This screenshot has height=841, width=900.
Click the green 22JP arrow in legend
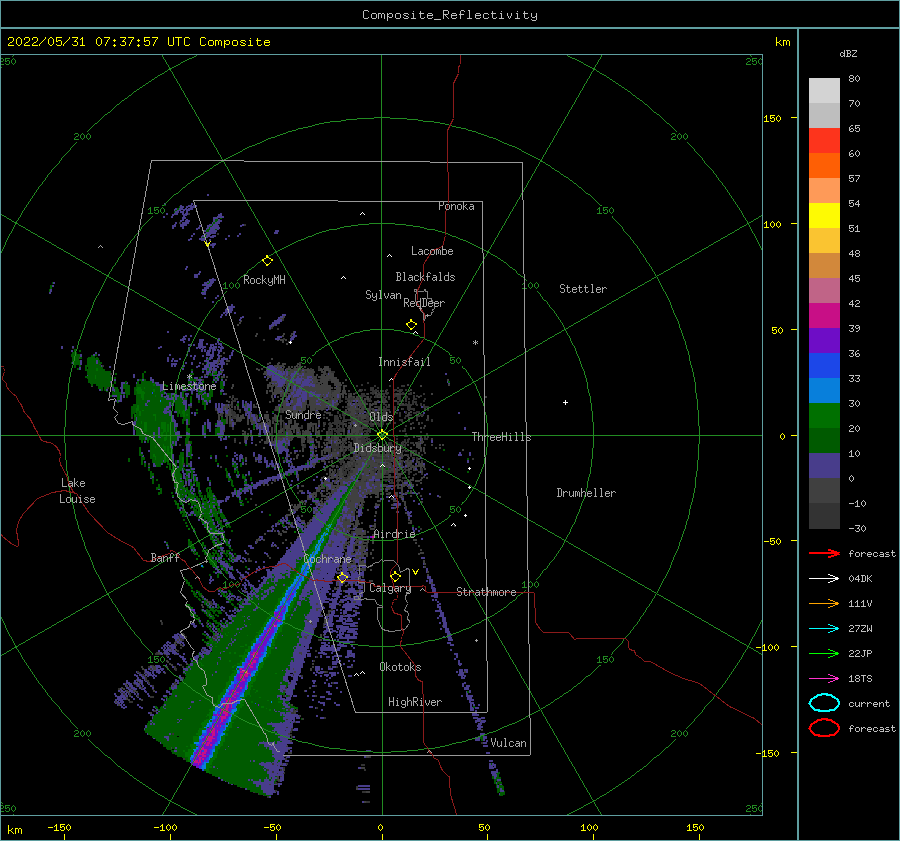click(824, 653)
